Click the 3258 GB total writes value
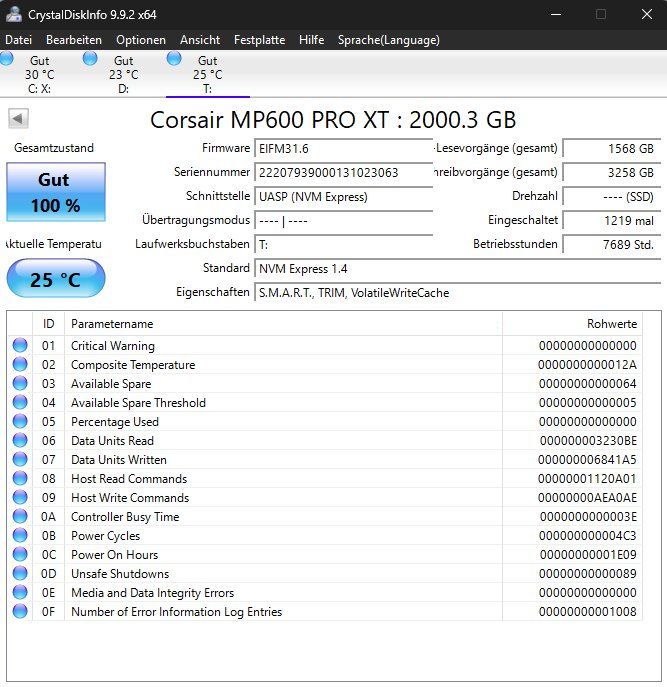The height and width of the screenshot is (687, 667). 612,173
